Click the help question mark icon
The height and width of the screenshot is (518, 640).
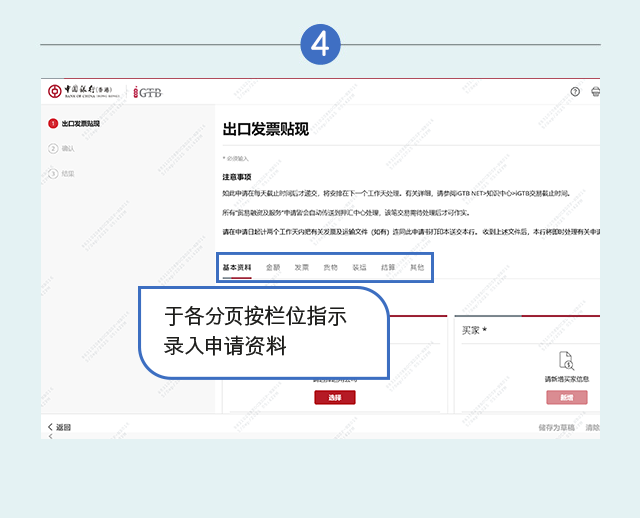tap(575, 92)
